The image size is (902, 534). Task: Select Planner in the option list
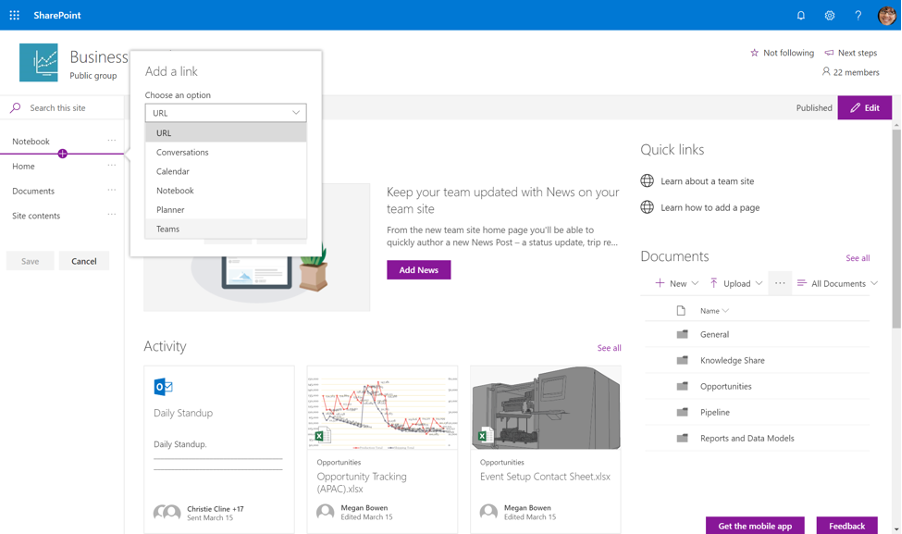(x=226, y=209)
